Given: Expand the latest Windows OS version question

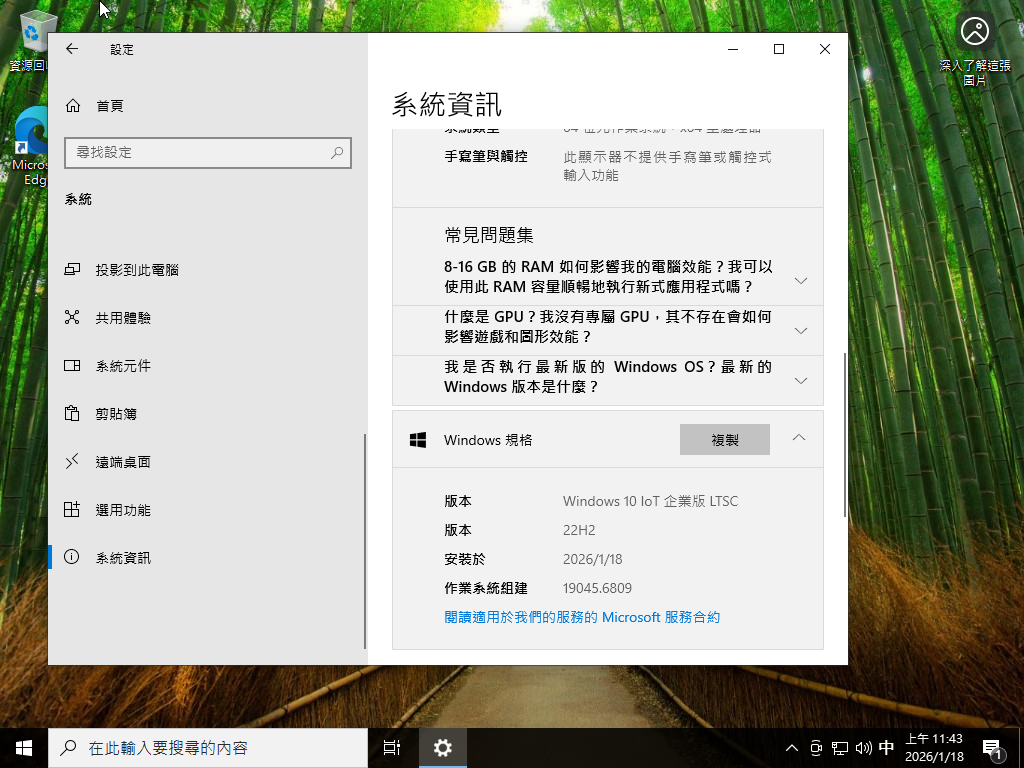Looking at the screenshot, I should (x=800, y=381).
